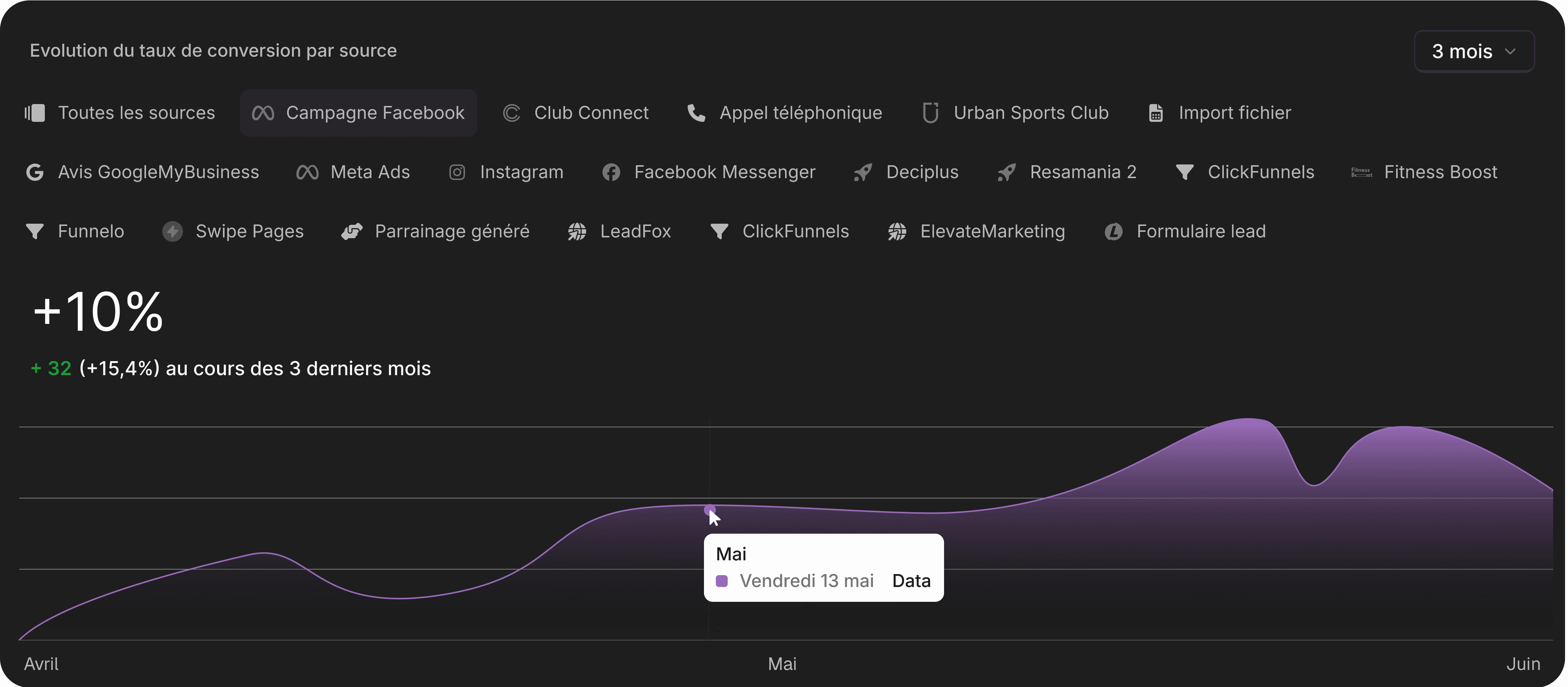Select the Campagne Facebook source tab
This screenshot has height=687, width=1568.
[359, 113]
